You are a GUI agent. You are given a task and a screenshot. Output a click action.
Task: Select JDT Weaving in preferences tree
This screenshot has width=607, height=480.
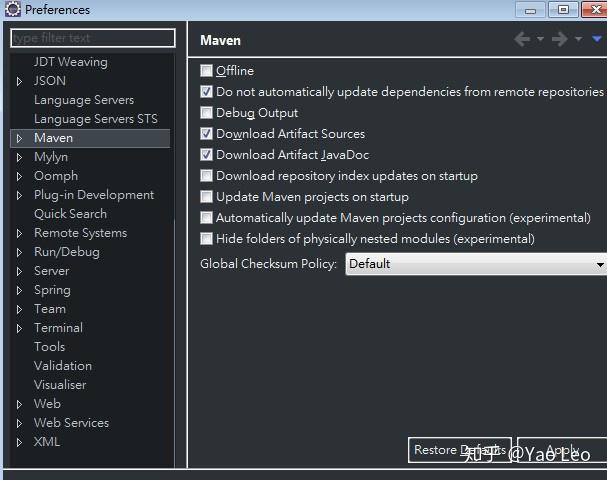70,62
